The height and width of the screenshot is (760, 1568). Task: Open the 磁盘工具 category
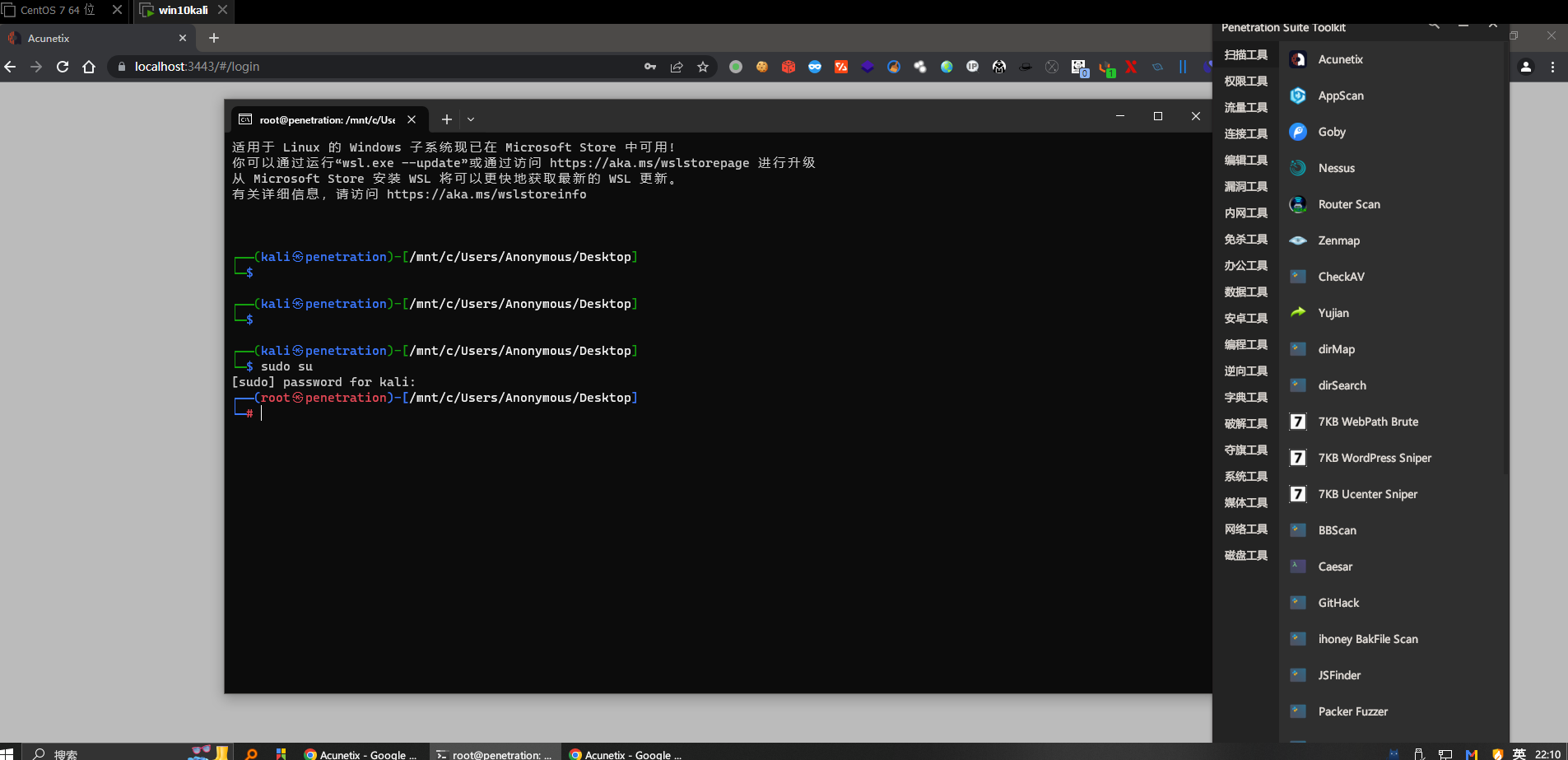point(1245,556)
